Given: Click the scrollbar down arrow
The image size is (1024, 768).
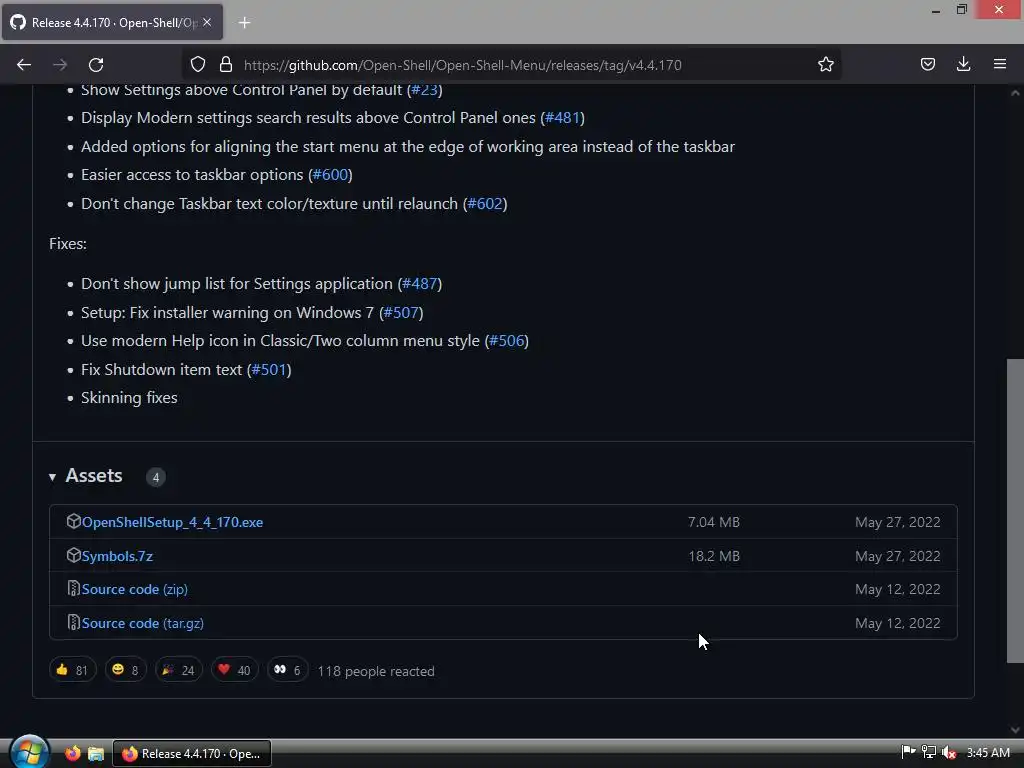Looking at the screenshot, I should (x=1015, y=730).
